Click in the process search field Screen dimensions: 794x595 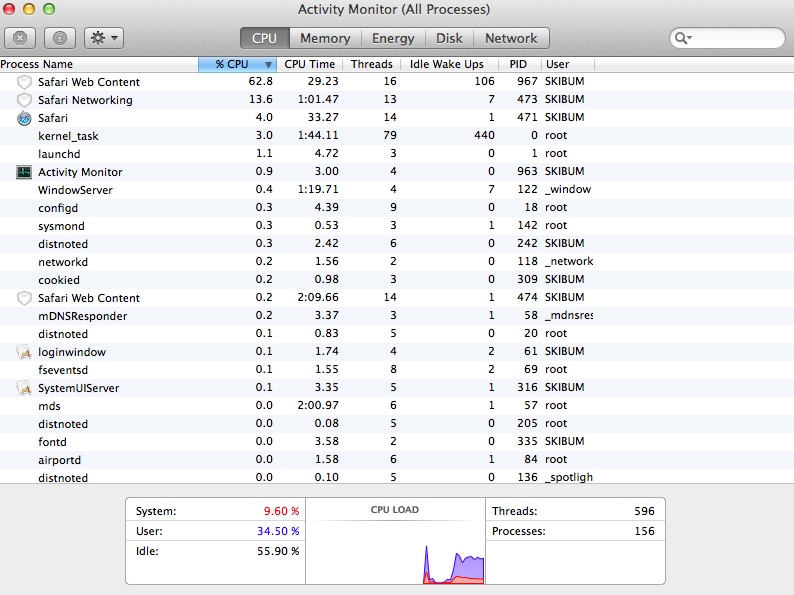pyautogui.click(x=727, y=38)
